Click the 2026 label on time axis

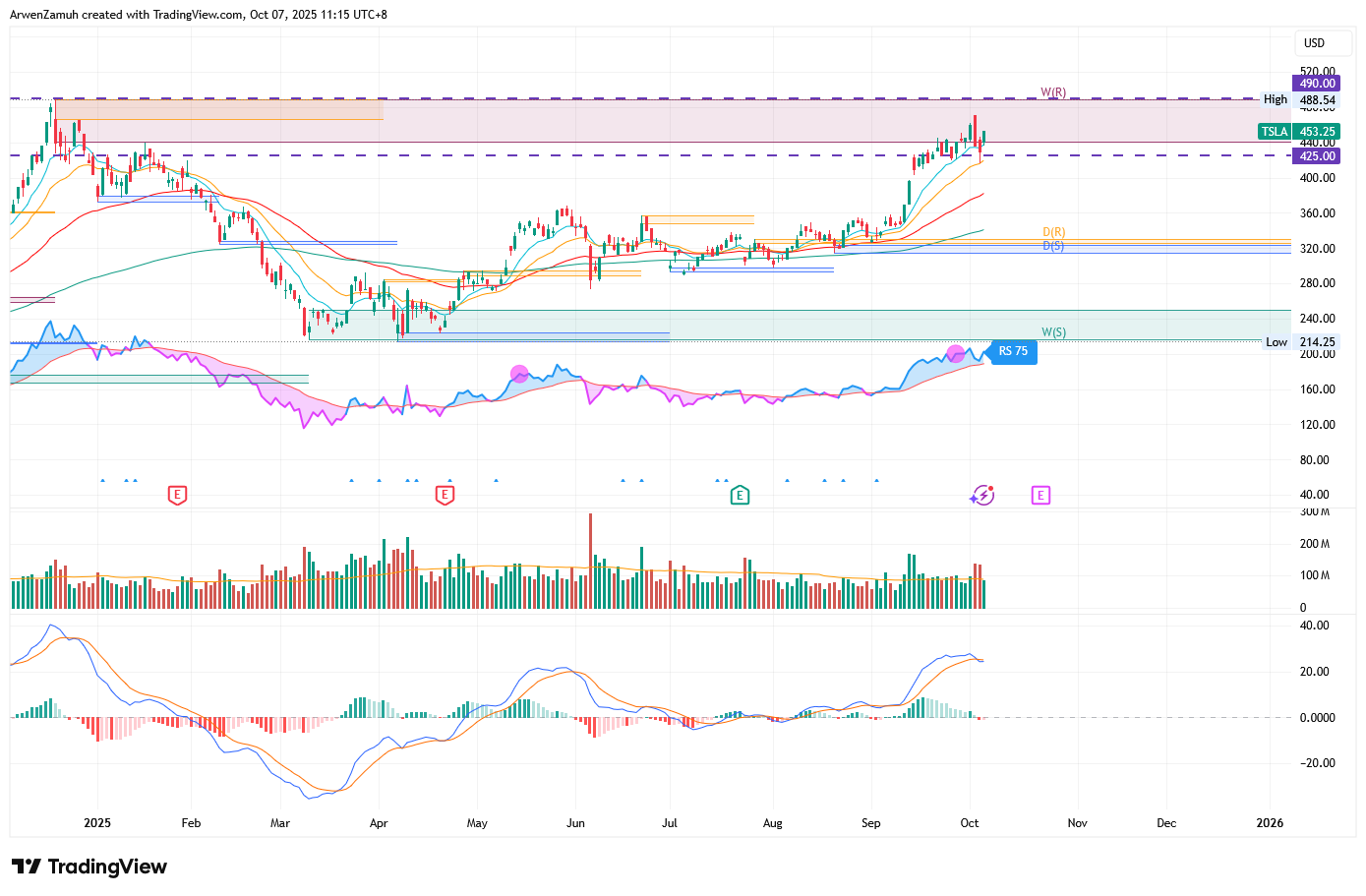[1270, 823]
